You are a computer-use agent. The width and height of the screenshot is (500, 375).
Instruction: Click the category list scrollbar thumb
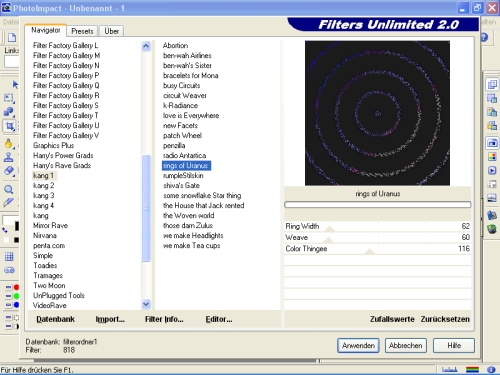point(146,208)
